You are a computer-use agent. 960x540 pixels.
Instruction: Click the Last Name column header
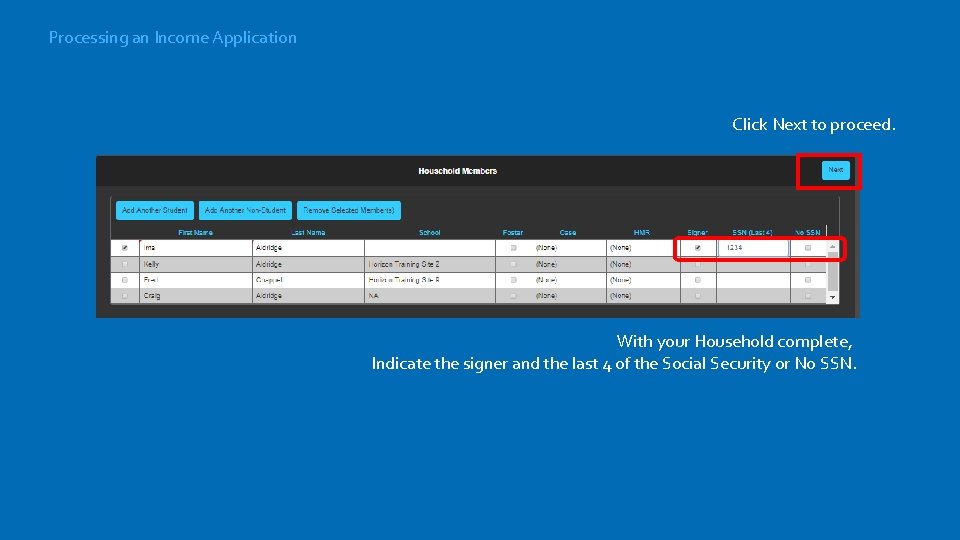click(x=308, y=233)
